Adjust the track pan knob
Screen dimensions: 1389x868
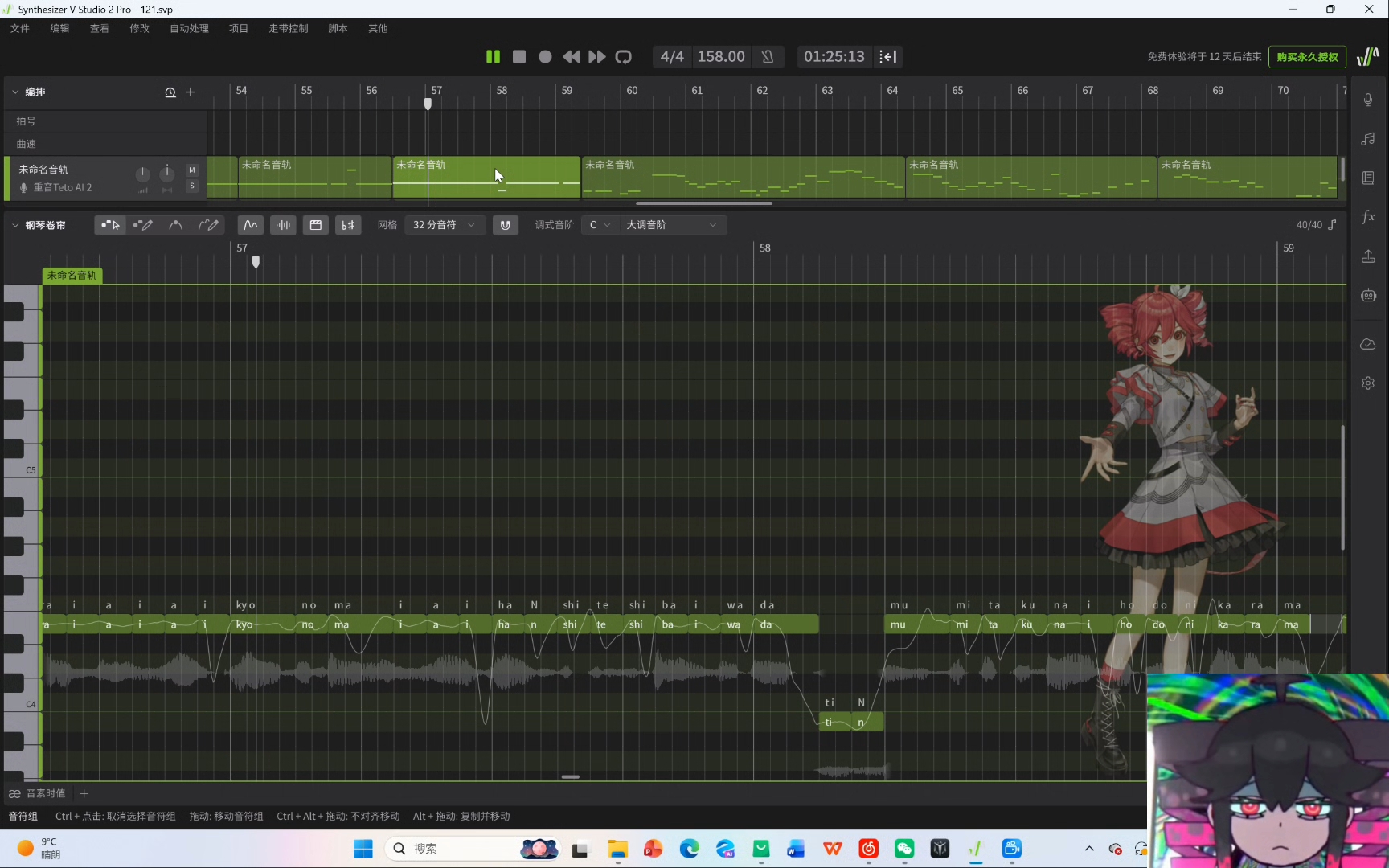(167, 173)
